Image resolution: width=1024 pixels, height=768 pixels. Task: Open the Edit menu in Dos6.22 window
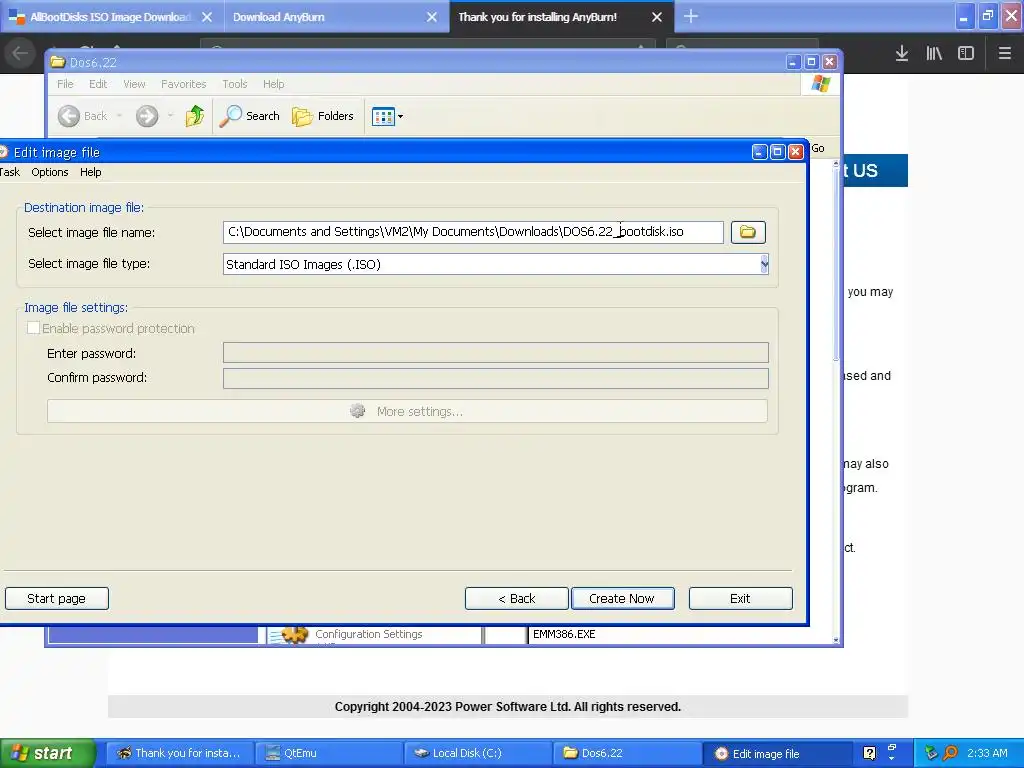[x=98, y=84]
